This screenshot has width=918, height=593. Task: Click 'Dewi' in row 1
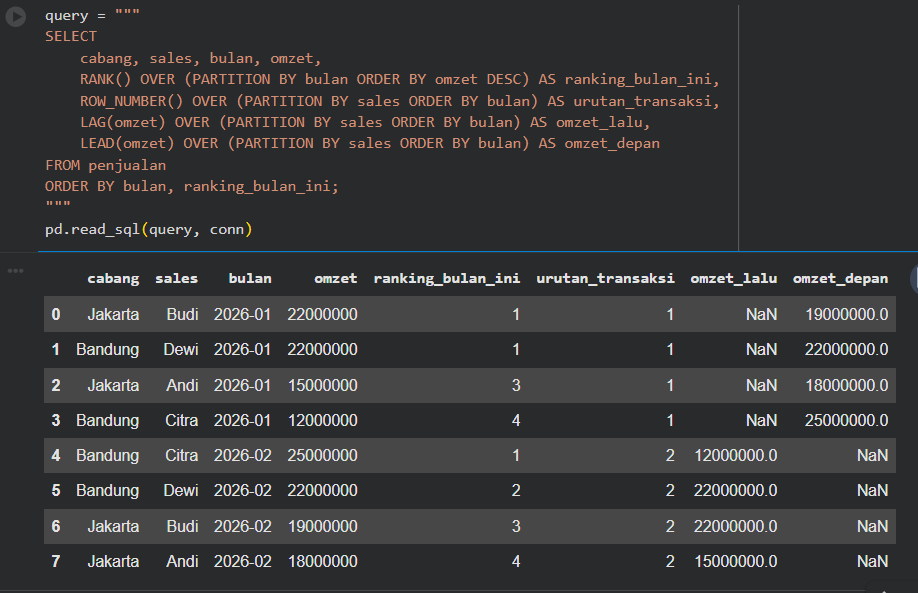pyautogui.click(x=181, y=349)
